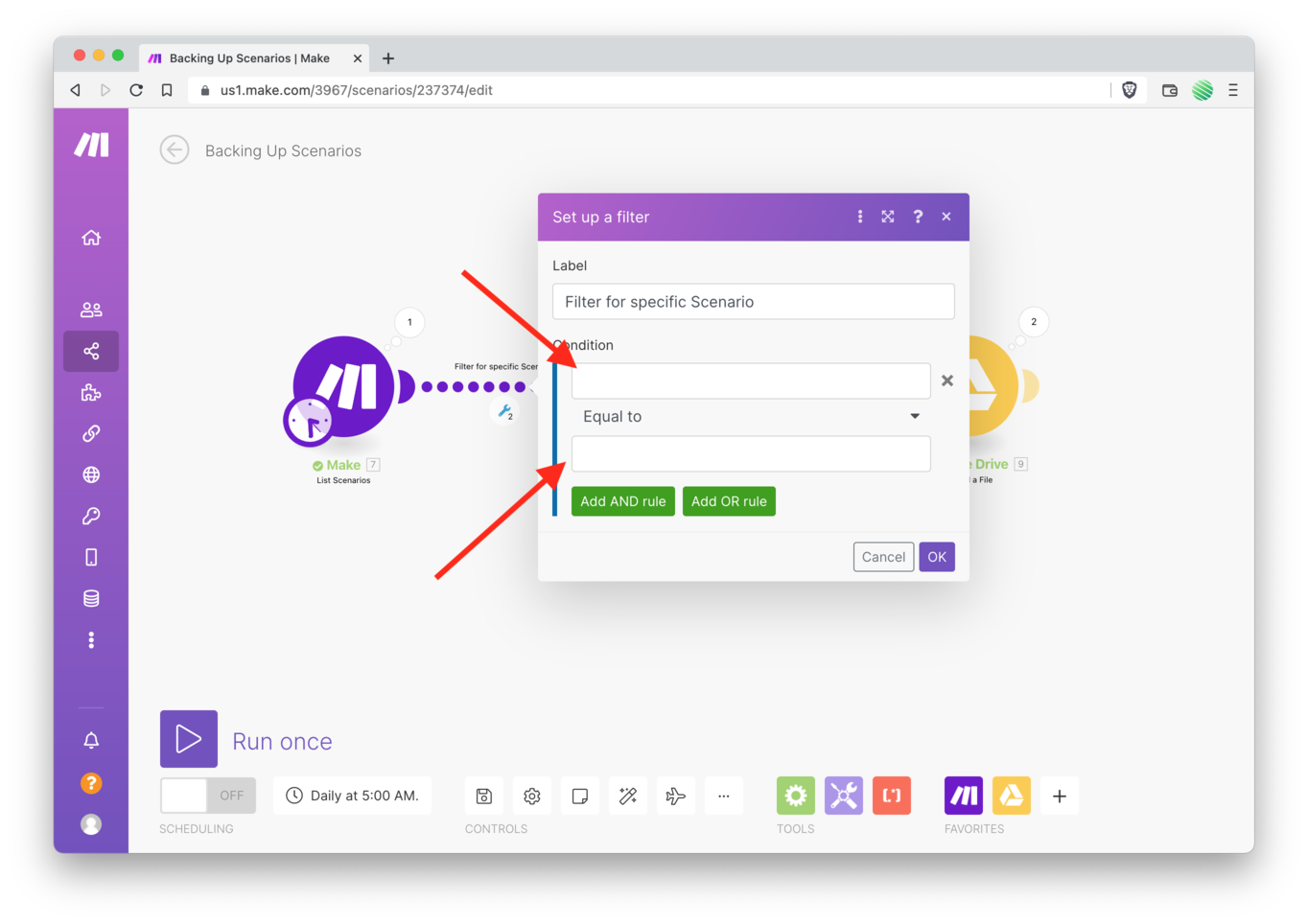
Task: Open the controls More ellipsis menu
Action: 724,796
